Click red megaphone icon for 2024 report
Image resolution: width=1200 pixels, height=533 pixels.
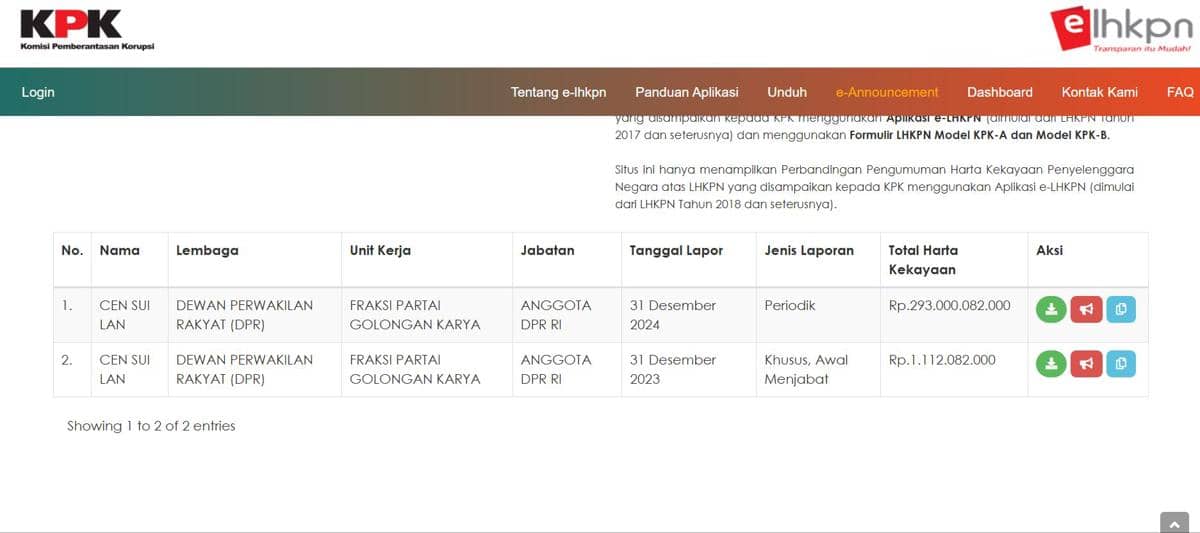[1085, 310]
